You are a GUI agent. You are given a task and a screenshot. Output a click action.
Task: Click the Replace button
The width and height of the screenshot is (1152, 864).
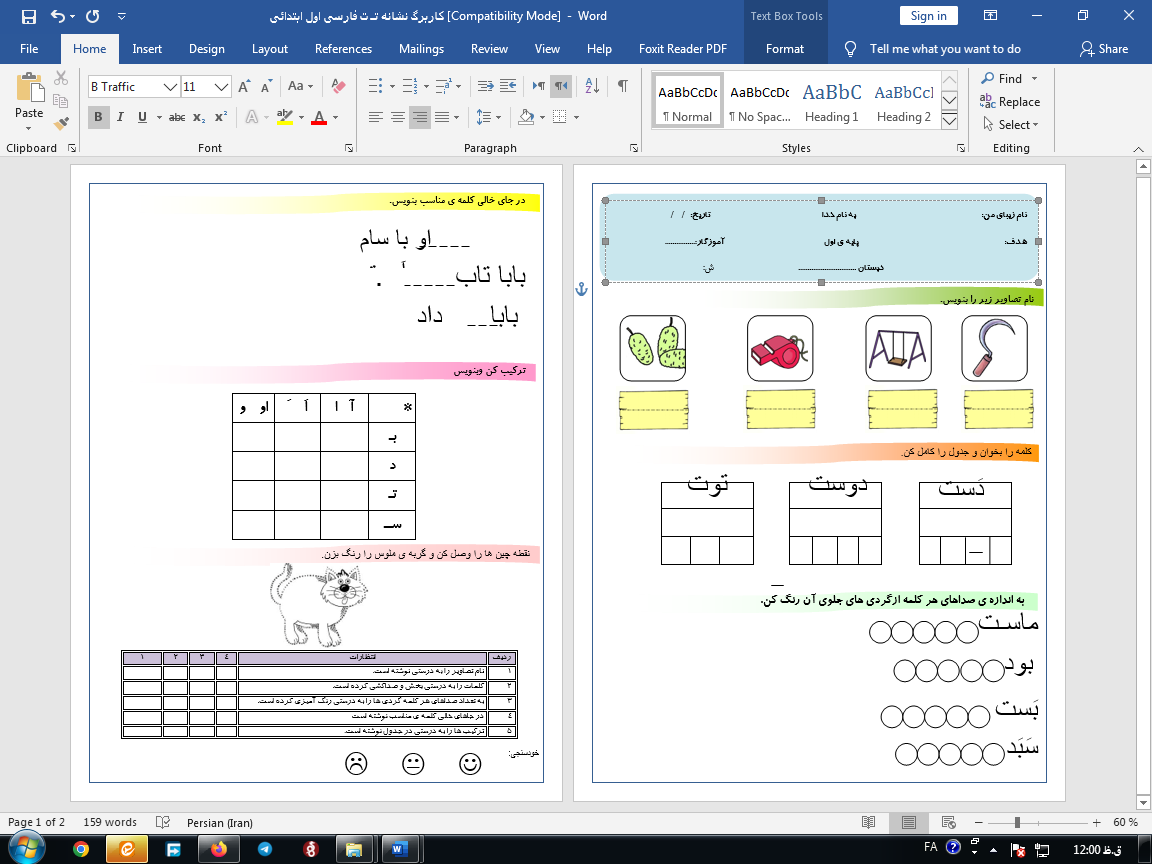1011,102
